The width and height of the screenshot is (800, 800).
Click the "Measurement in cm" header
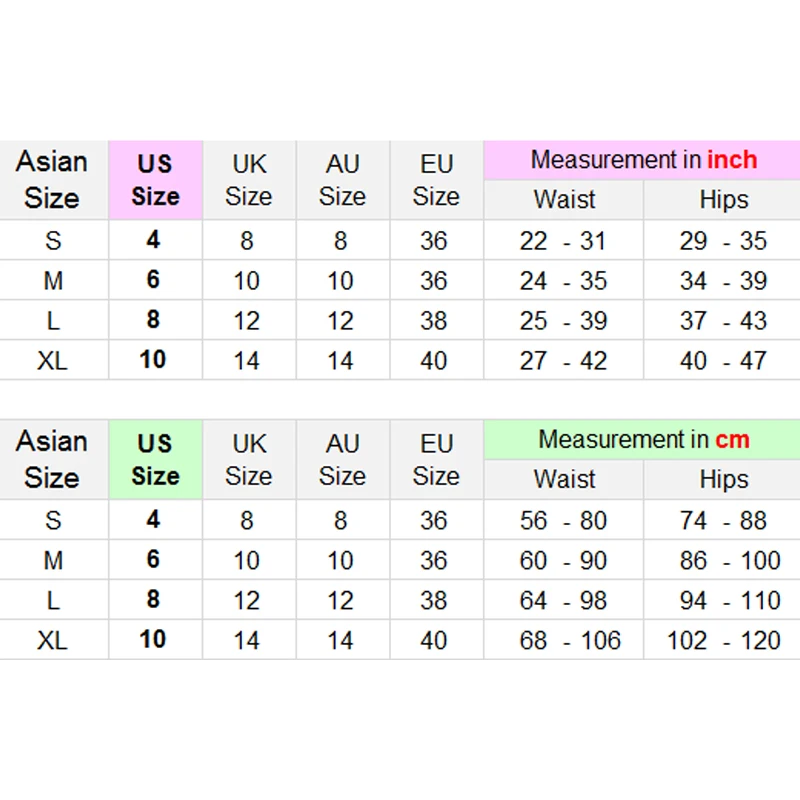pos(643,440)
